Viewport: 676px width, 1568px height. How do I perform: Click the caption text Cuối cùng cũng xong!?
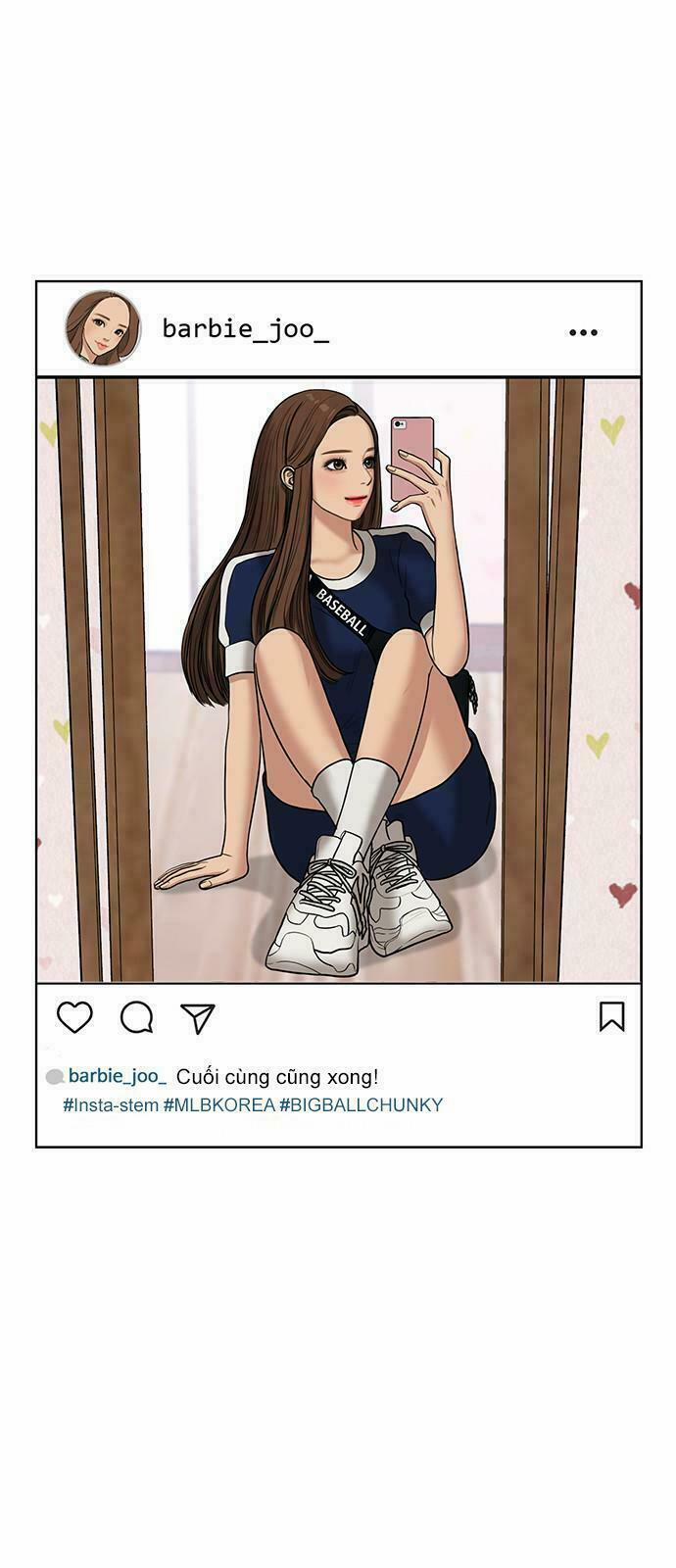click(x=277, y=1077)
